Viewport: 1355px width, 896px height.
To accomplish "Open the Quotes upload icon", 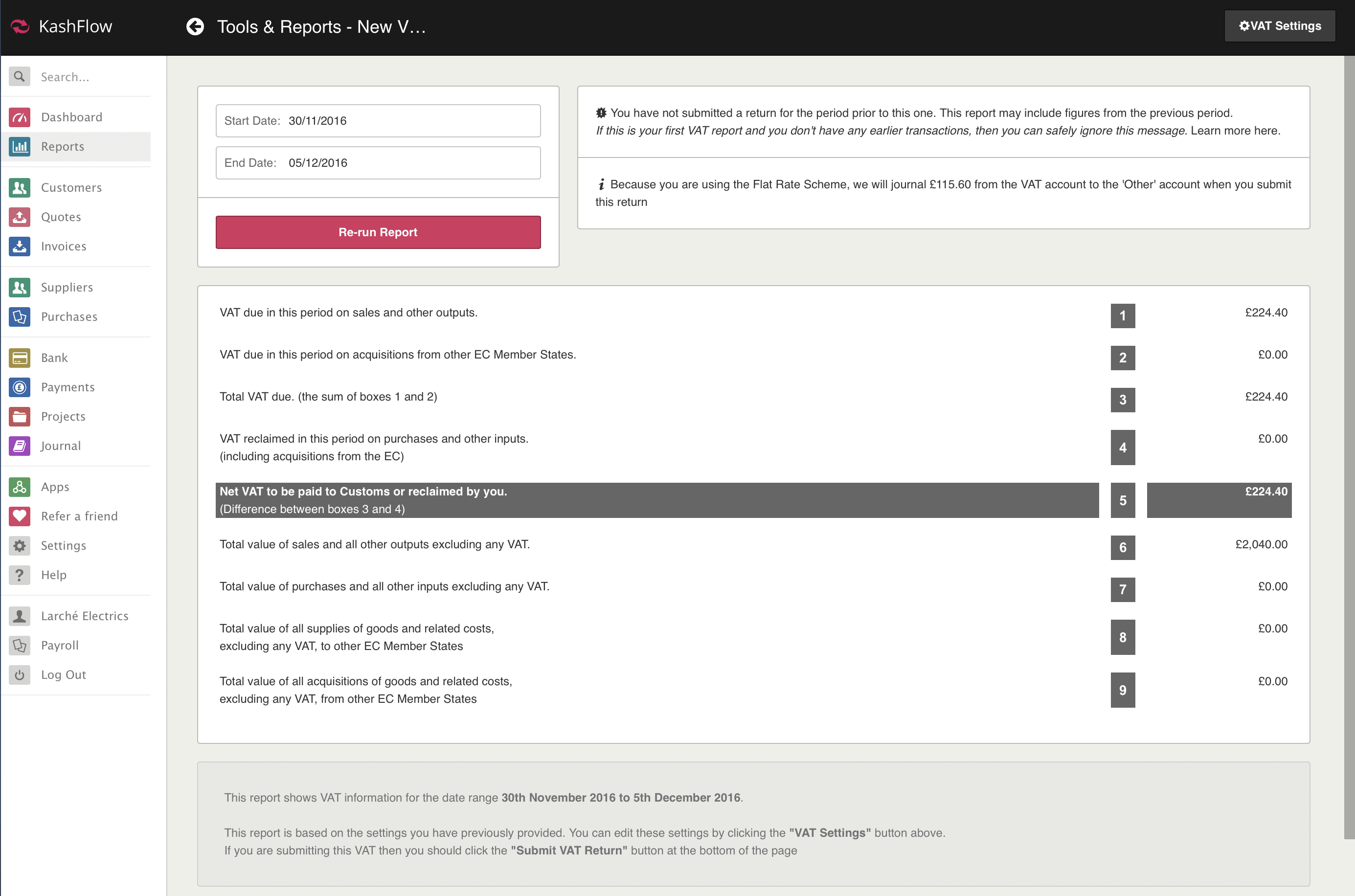I will [x=20, y=217].
